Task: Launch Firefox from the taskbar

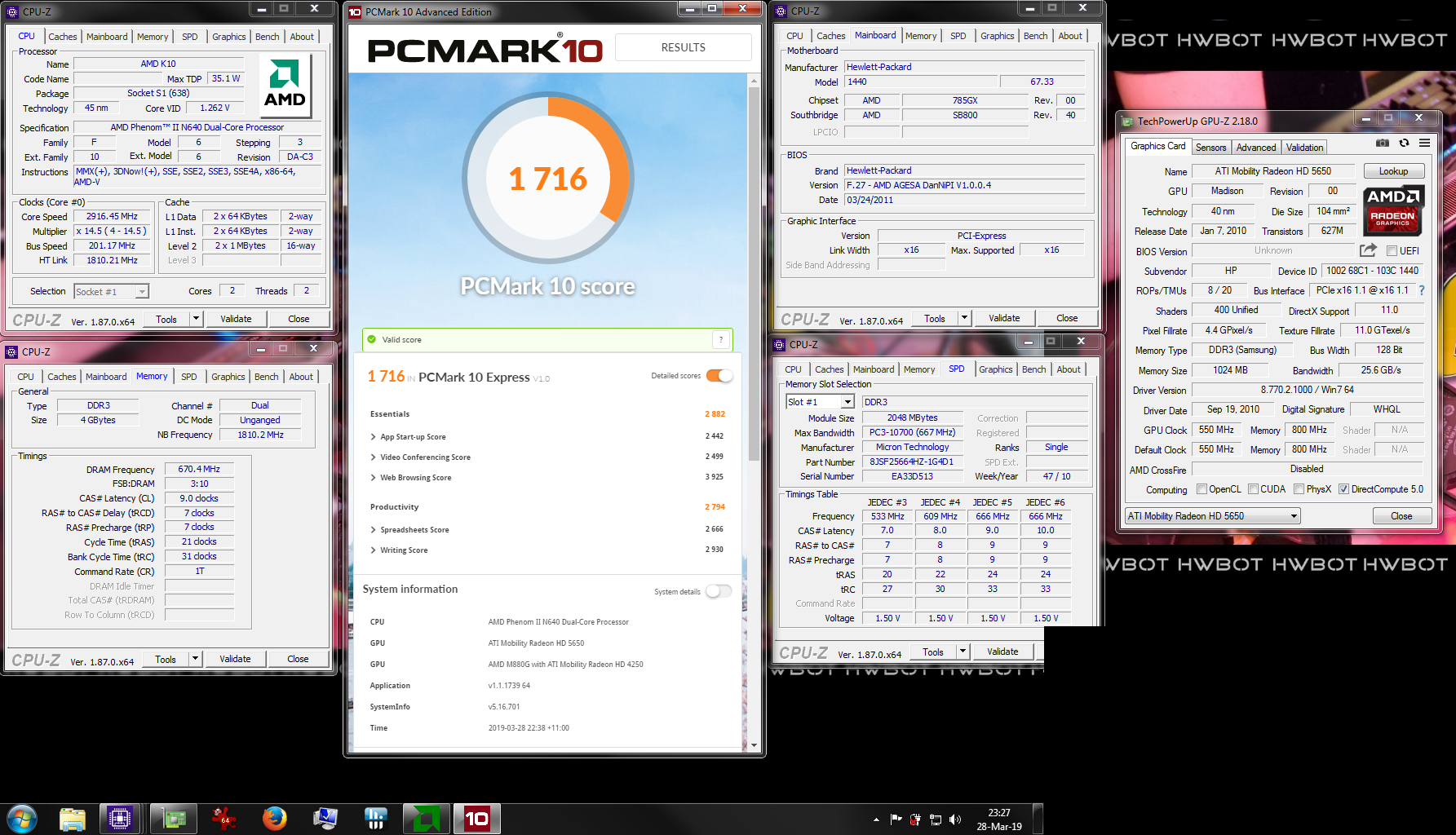Action: (x=275, y=819)
